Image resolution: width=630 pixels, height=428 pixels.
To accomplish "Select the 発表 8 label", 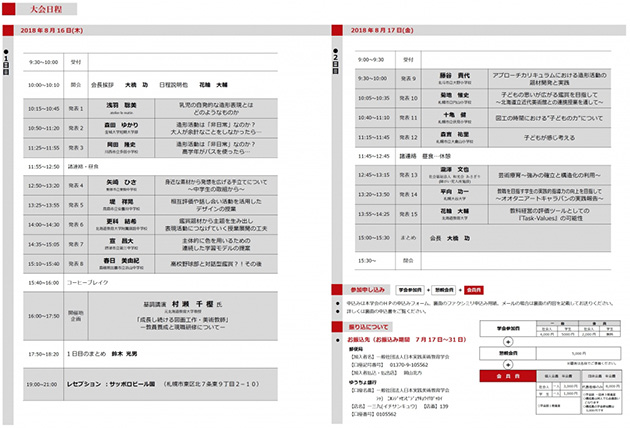I will tap(76, 264).
